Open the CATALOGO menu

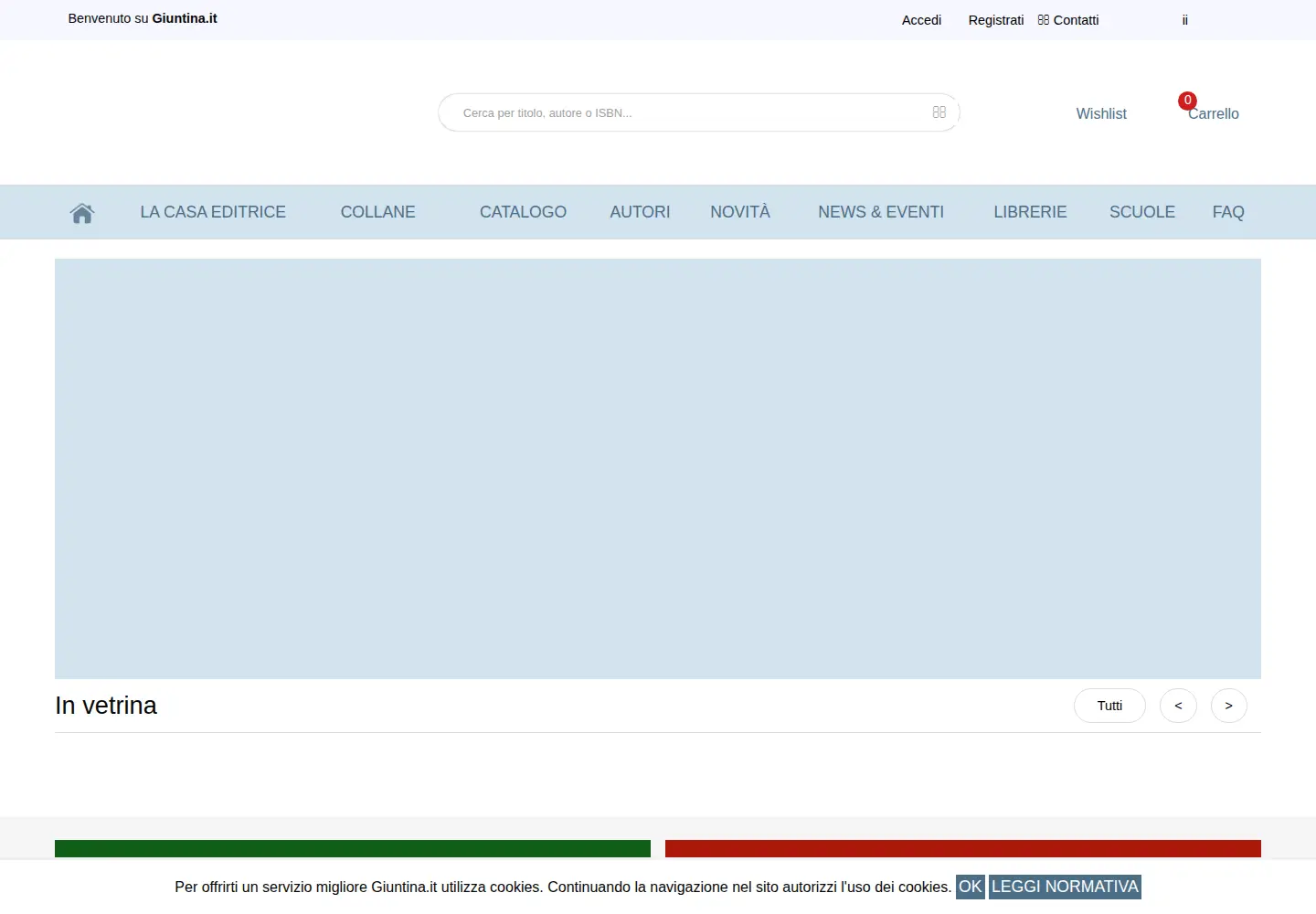tap(523, 212)
